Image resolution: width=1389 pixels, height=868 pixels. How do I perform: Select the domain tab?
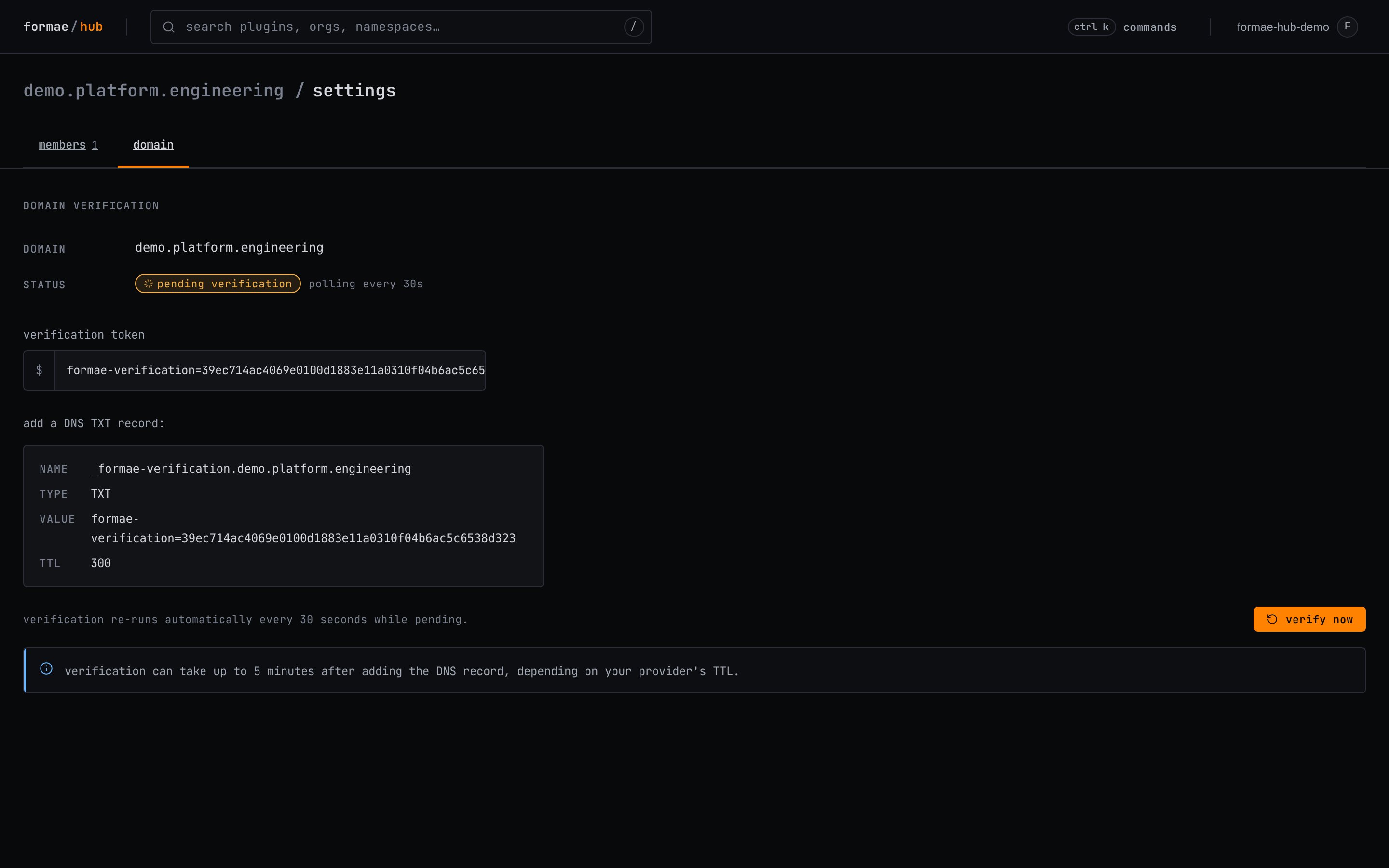[153, 145]
